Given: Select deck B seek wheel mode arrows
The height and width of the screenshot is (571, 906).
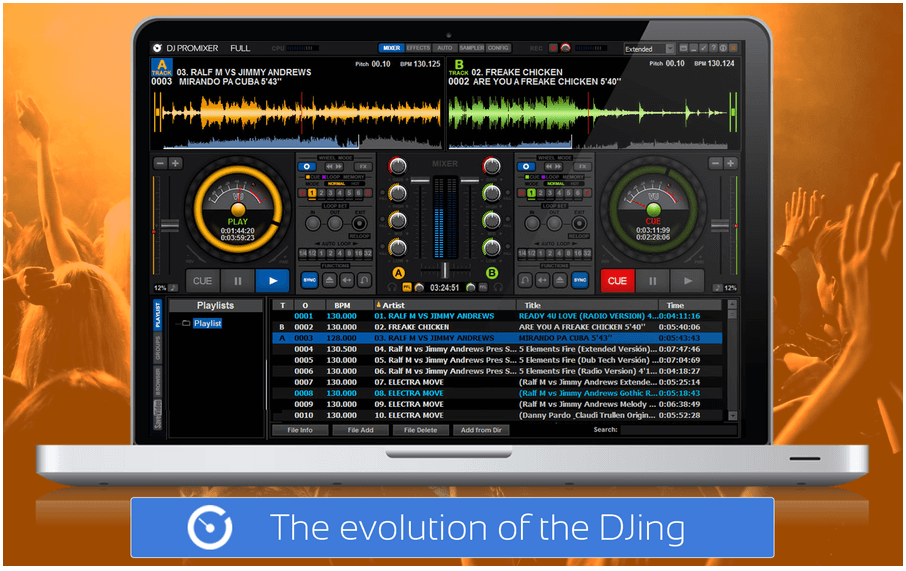Looking at the screenshot, I should 554,166.
